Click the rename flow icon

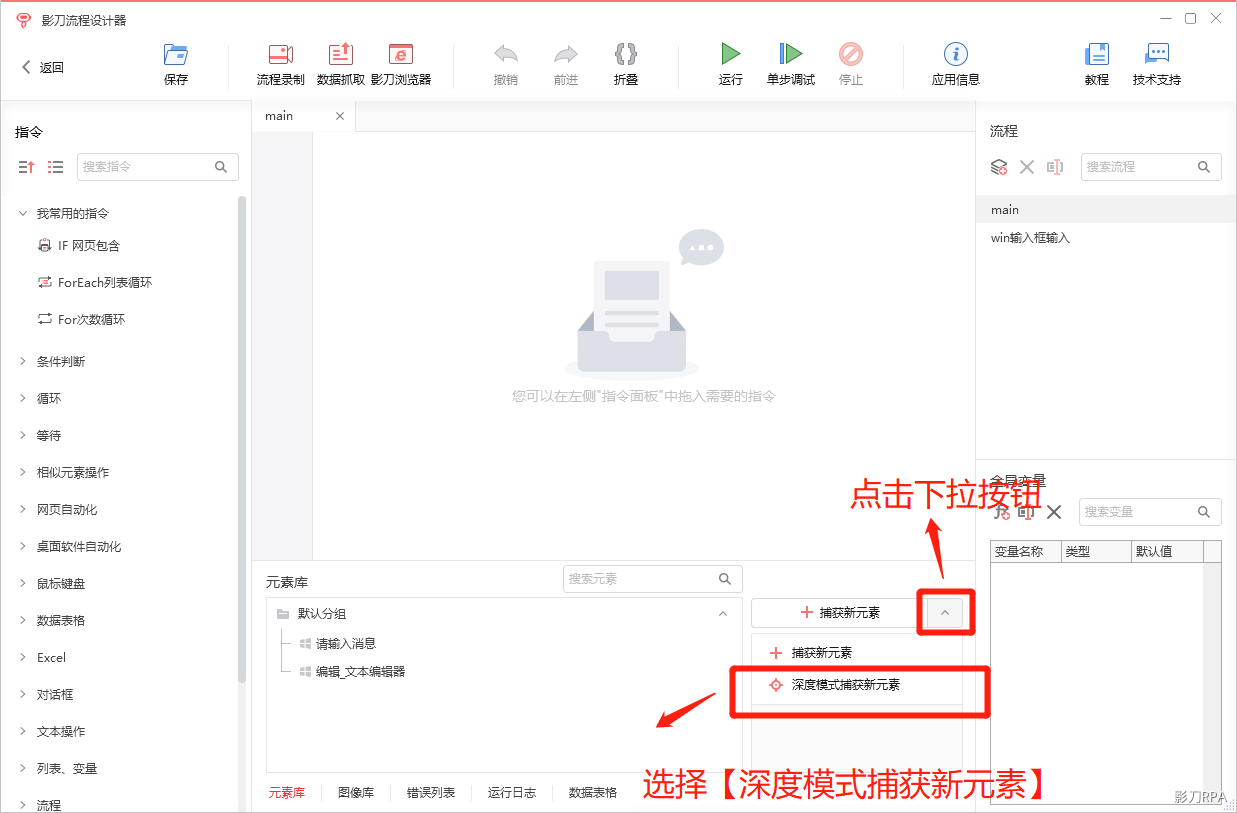[x=1055, y=167]
